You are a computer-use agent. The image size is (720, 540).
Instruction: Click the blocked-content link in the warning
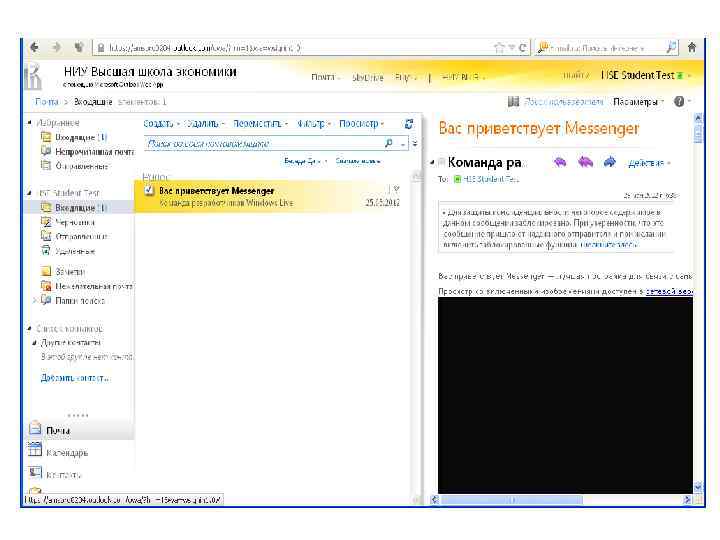click(x=609, y=245)
